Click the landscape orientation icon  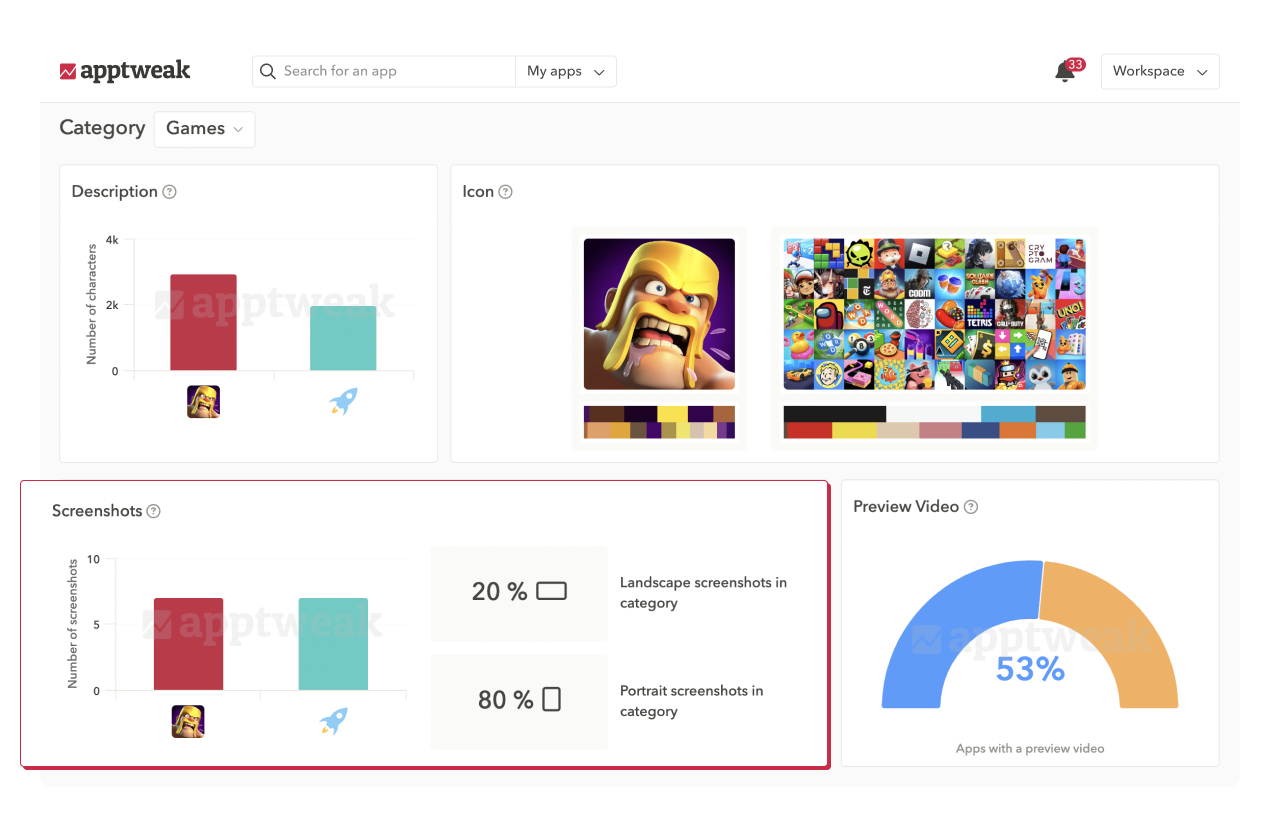[551, 591]
